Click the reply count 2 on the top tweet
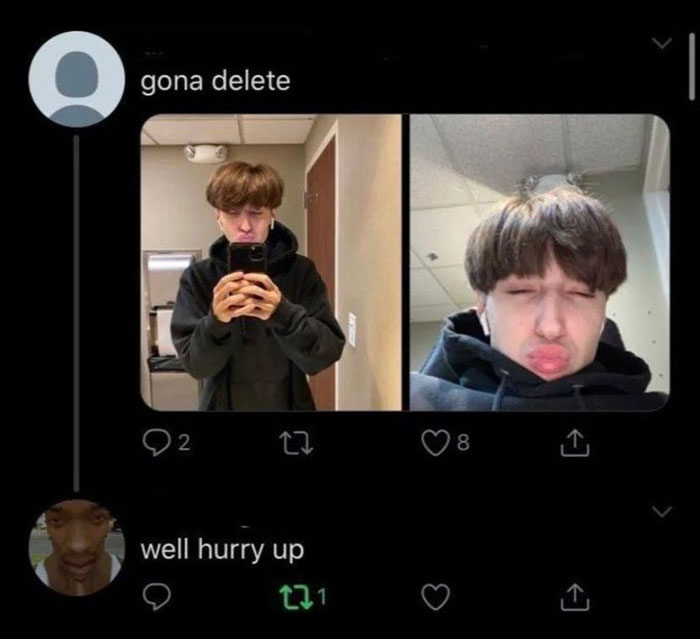This screenshot has height=639, width=700. [x=184, y=443]
